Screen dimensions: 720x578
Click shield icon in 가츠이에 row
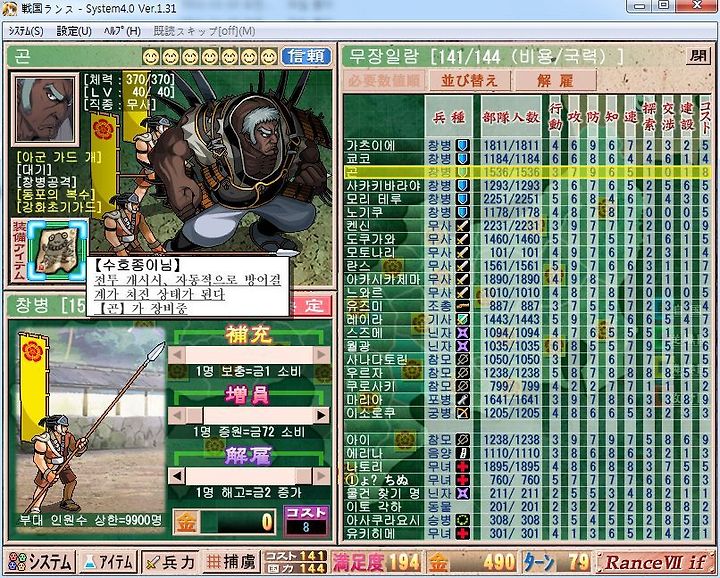462,146
